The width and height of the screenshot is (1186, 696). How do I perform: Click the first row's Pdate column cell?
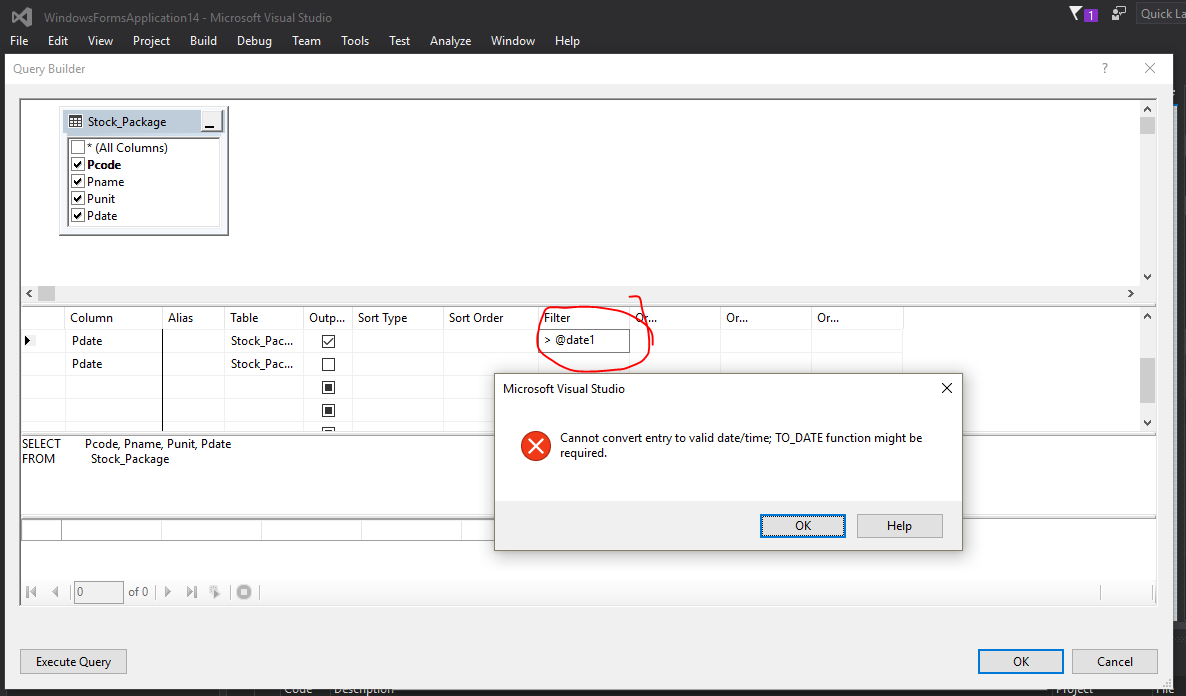(x=113, y=340)
